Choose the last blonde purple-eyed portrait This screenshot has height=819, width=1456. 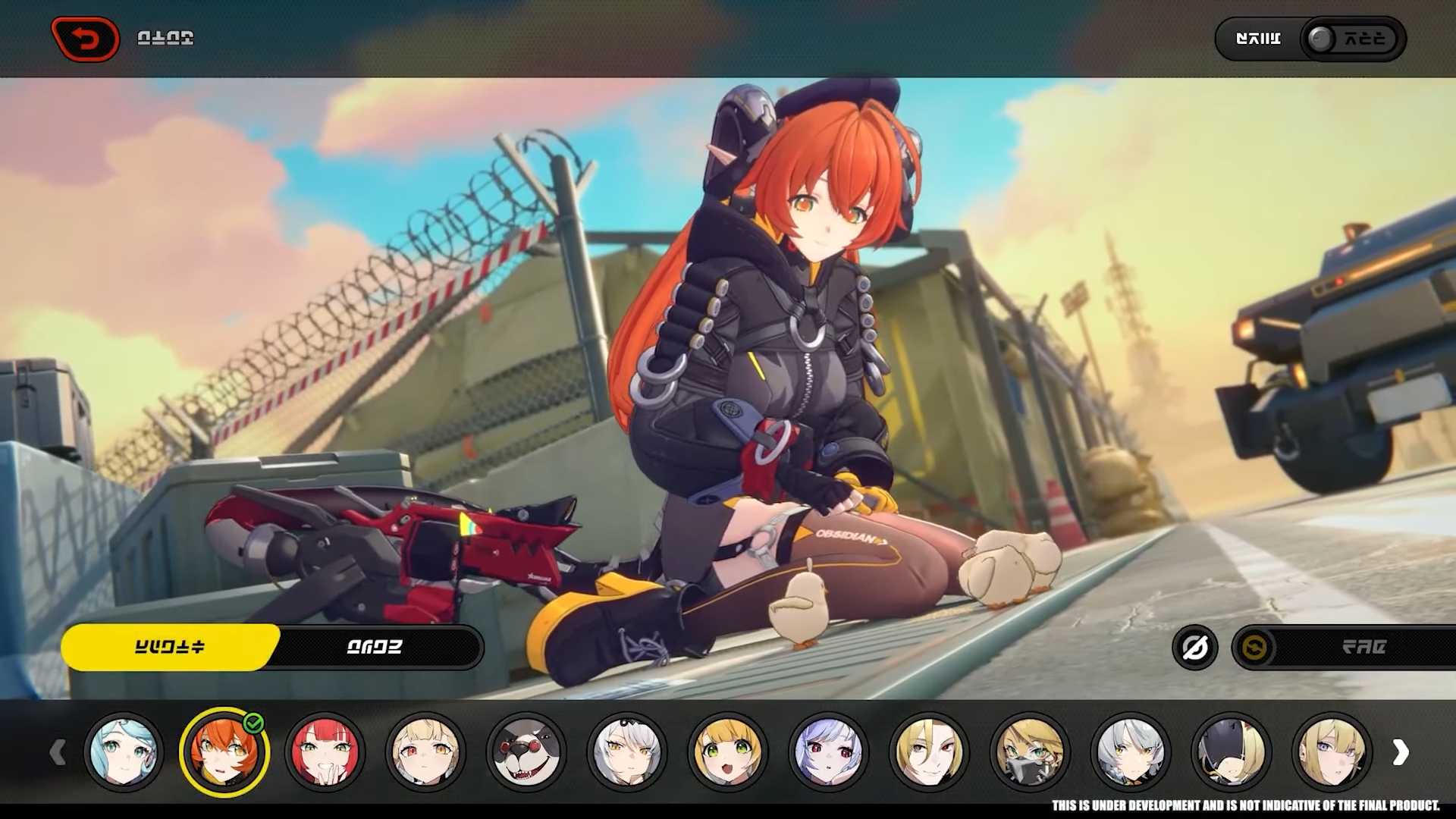(1332, 752)
